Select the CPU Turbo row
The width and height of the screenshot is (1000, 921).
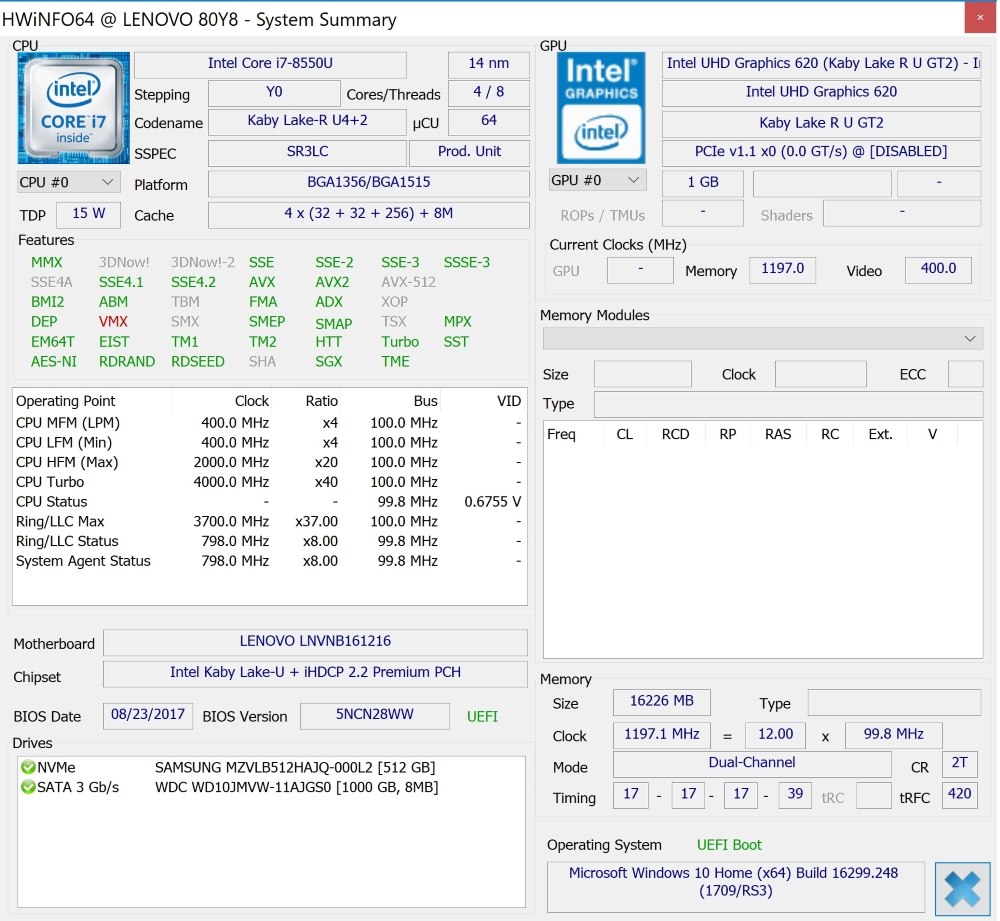[x=268, y=482]
